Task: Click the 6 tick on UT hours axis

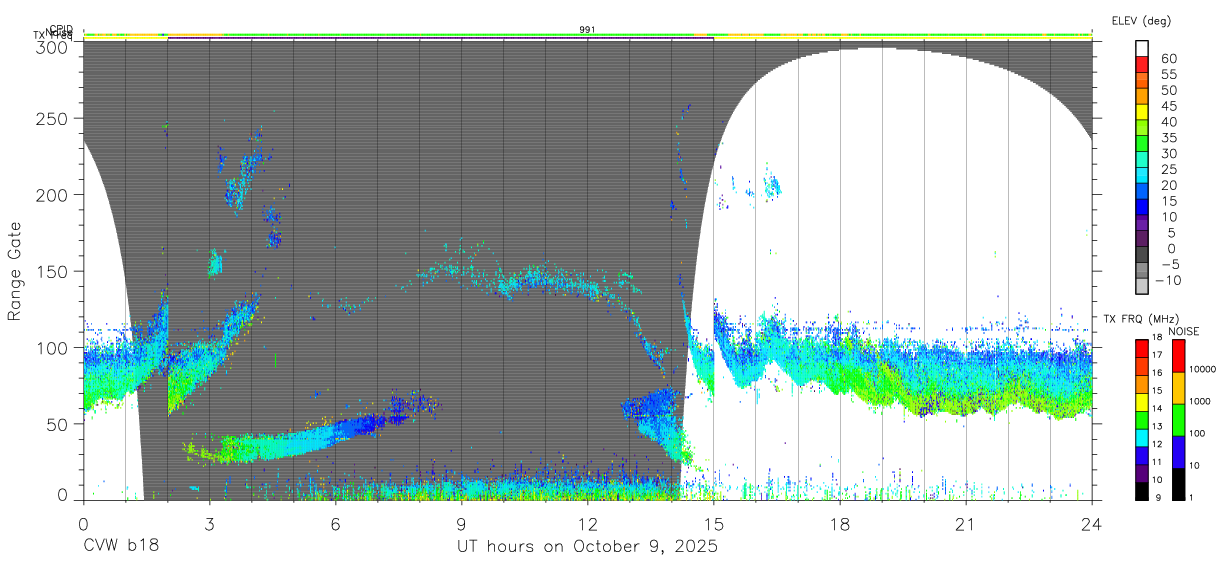Action: [335, 524]
